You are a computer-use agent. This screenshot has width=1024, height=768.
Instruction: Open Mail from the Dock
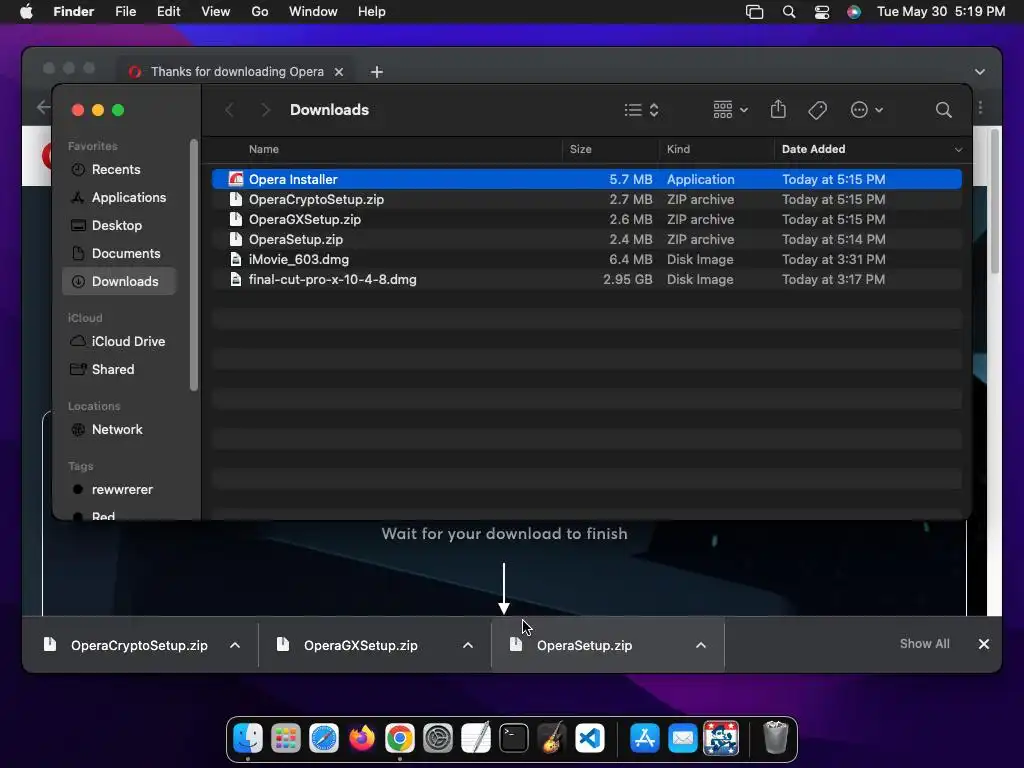(x=682, y=739)
